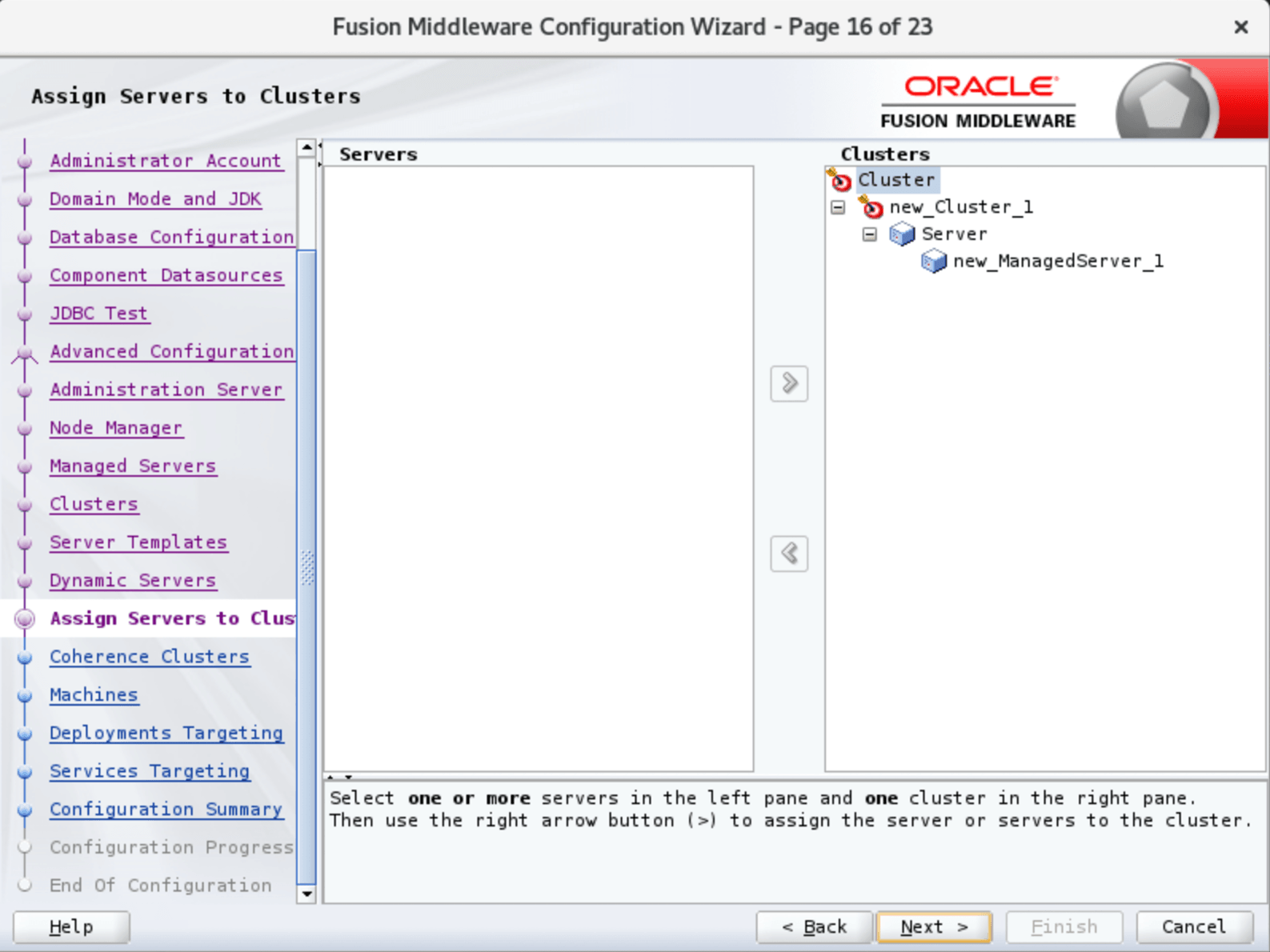
Task: Jump to Deployments Targeting step
Action: (166, 734)
